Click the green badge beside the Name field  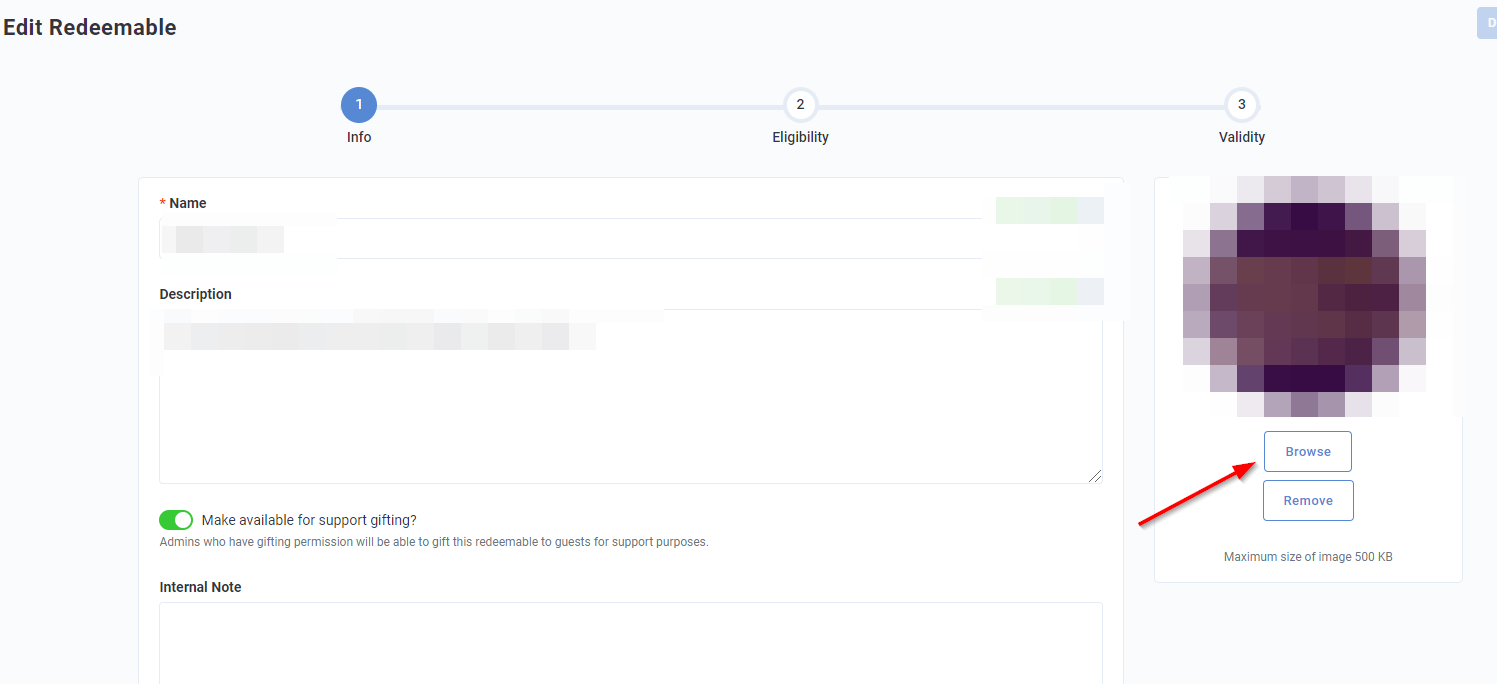coord(1049,210)
